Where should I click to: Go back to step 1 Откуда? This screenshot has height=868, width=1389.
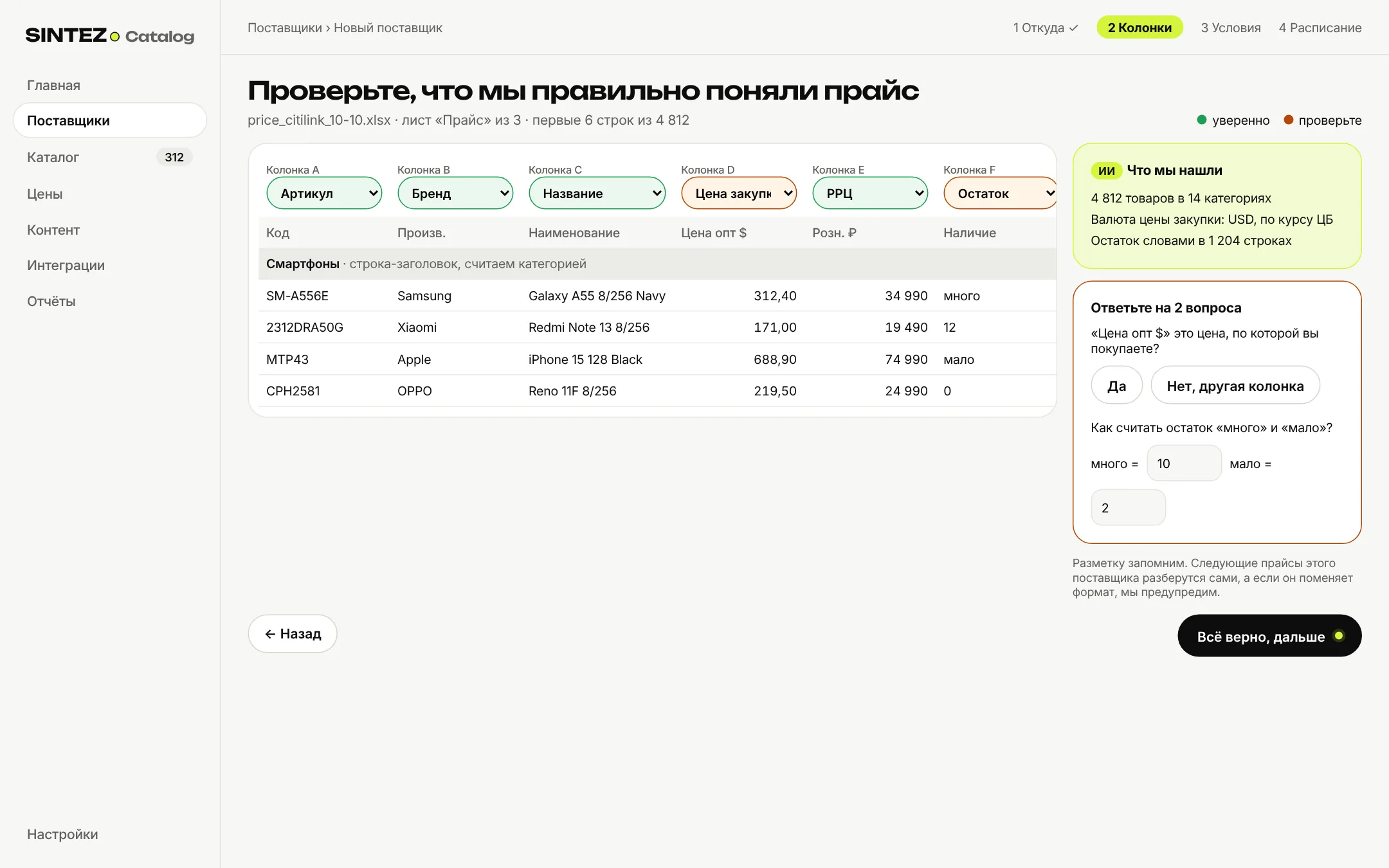click(x=1046, y=28)
